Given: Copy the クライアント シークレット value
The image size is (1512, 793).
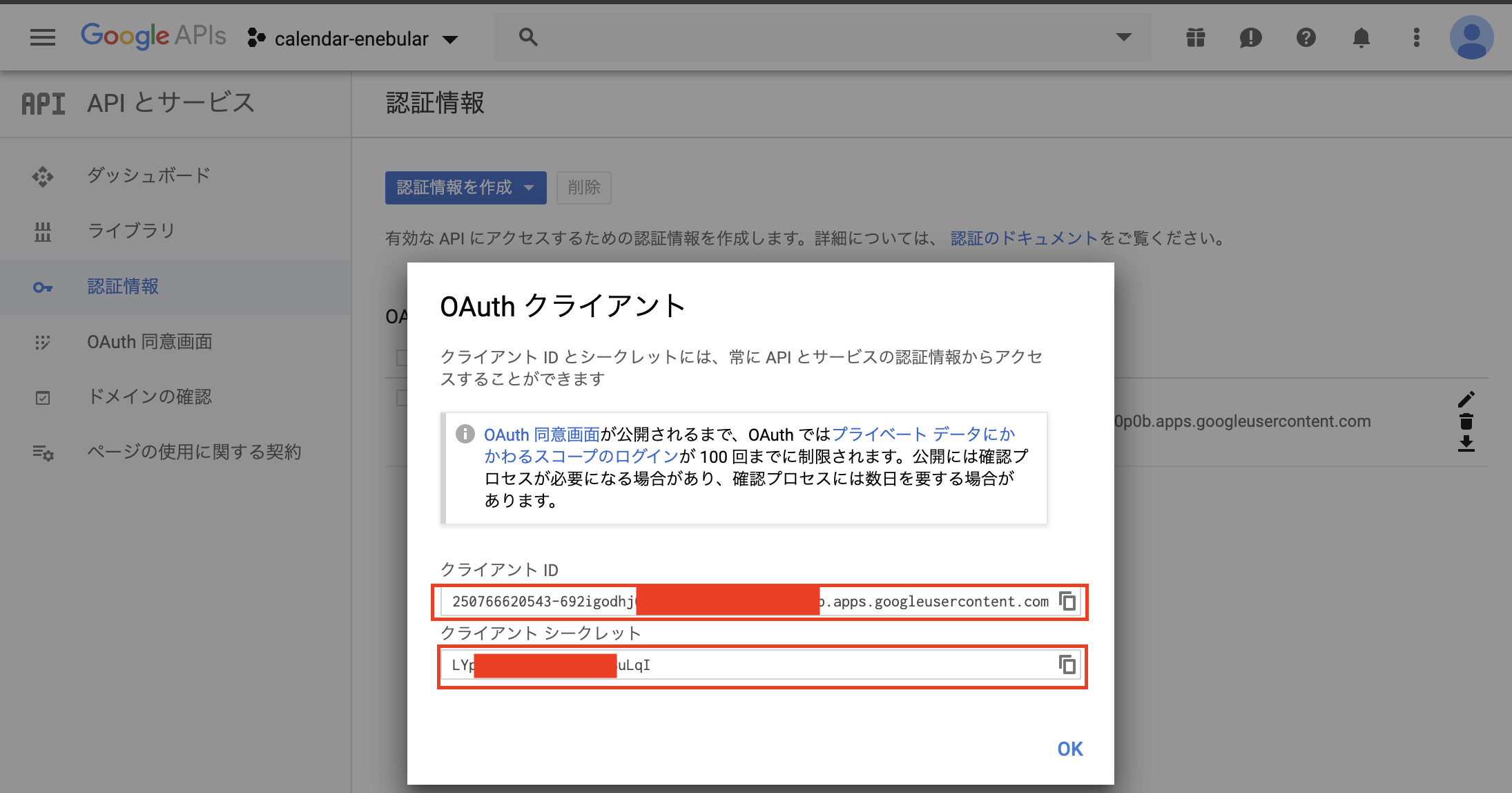Looking at the screenshot, I should (x=1067, y=665).
